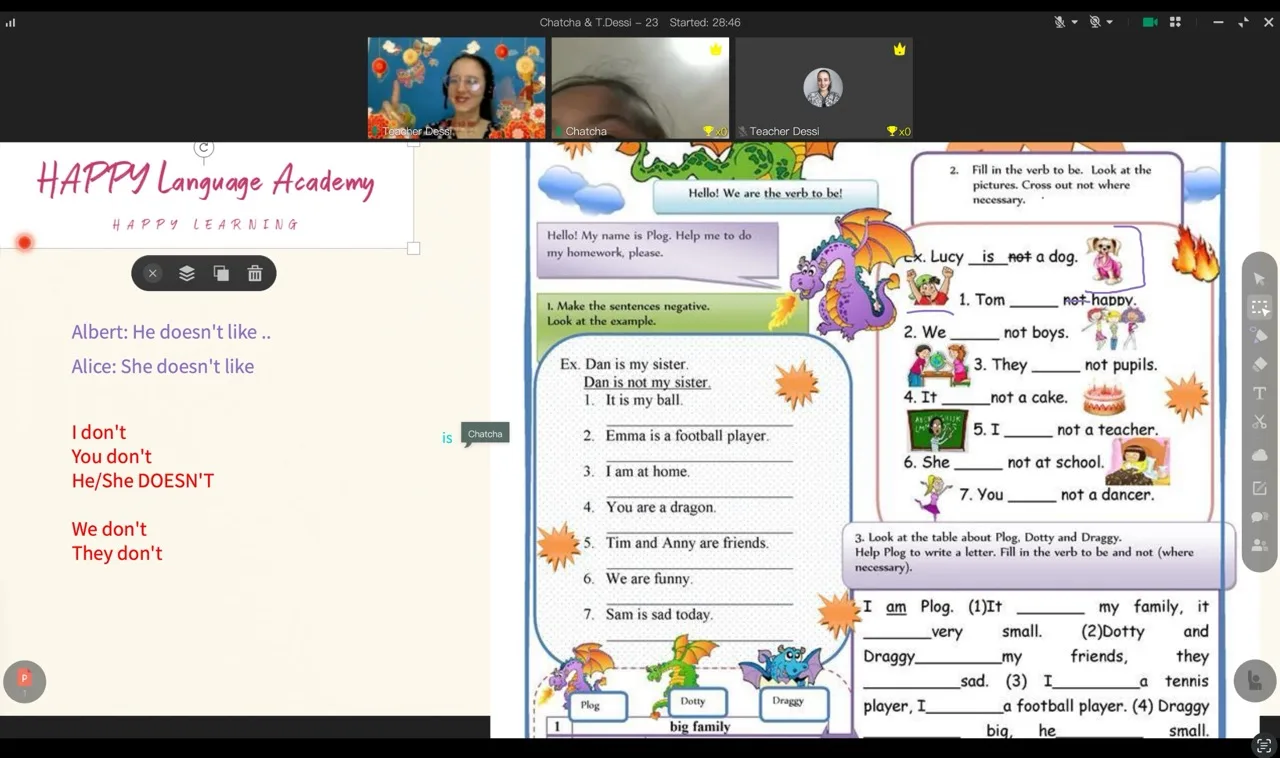Duplicate the selected image
The image size is (1280, 758).
point(221,273)
